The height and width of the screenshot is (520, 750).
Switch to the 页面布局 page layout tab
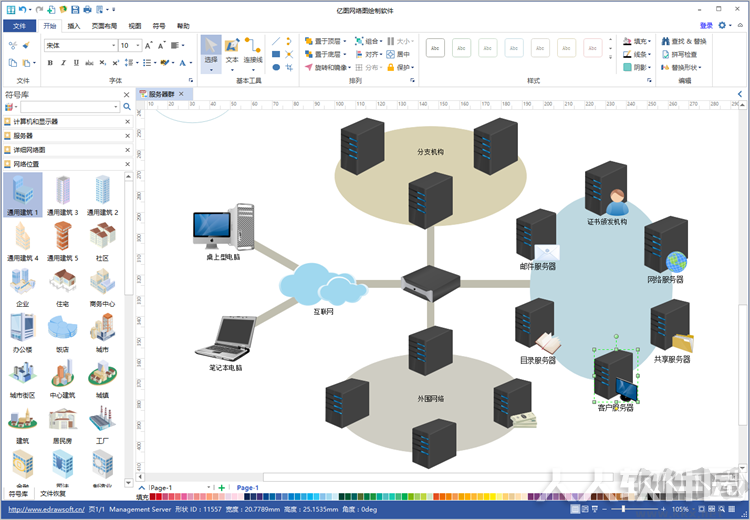pos(104,26)
